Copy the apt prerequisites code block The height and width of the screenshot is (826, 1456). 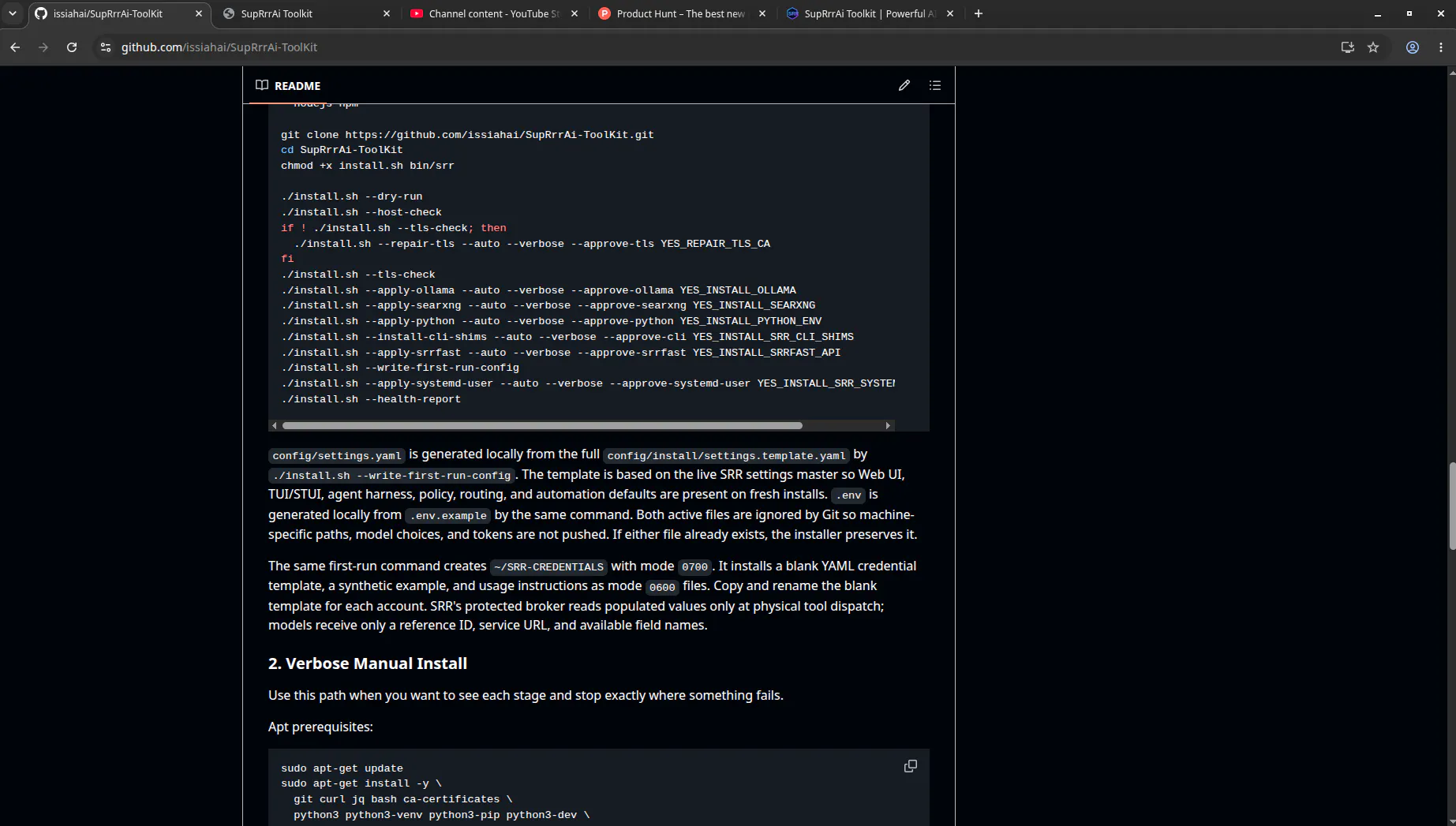coord(910,766)
